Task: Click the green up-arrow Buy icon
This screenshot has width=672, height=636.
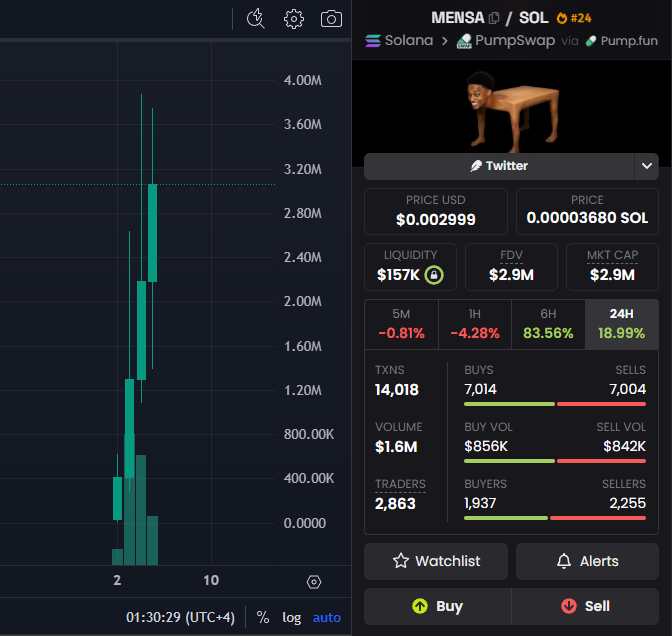Action: click(420, 606)
